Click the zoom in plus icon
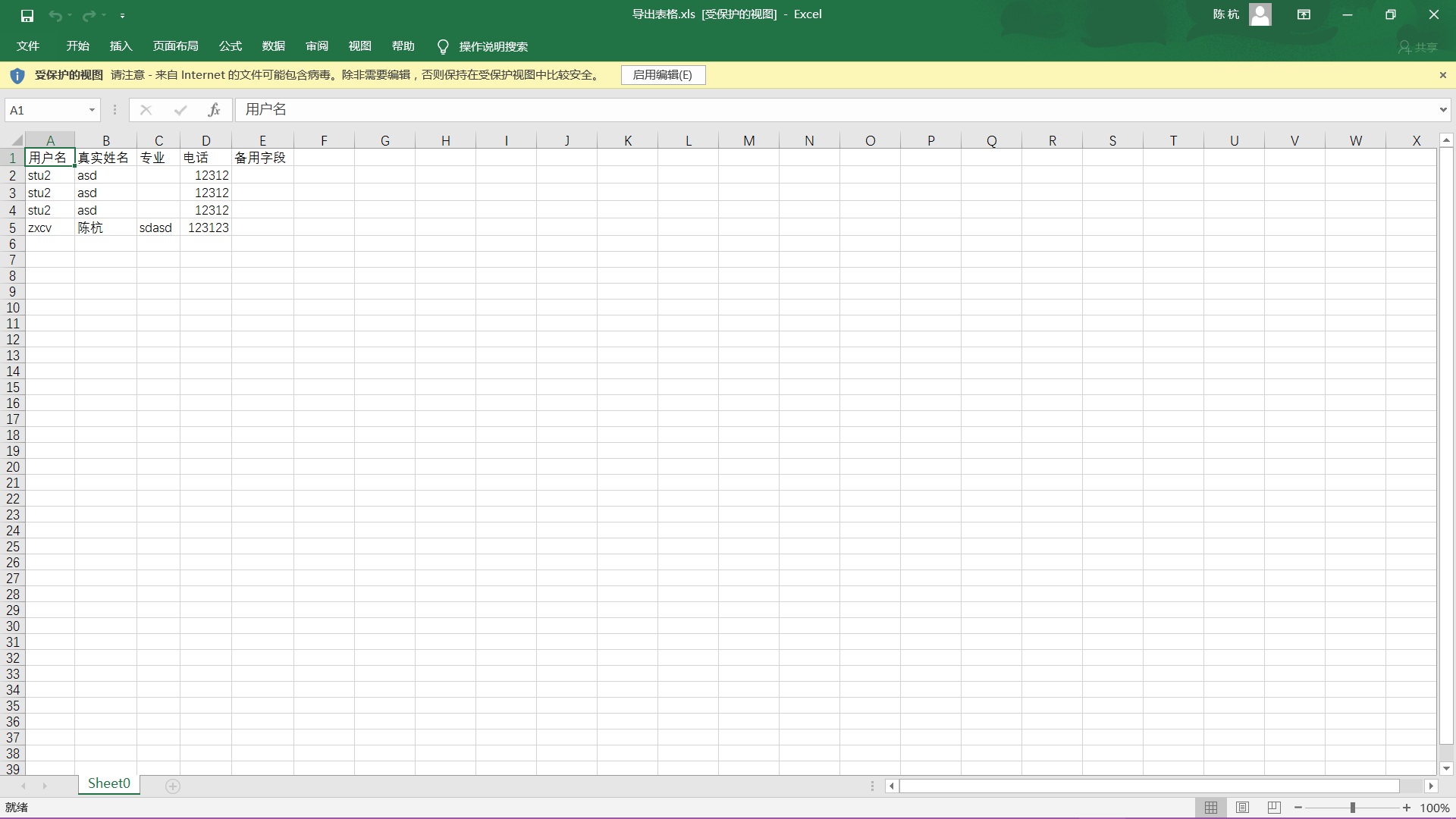The height and width of the screenshot is (819, 1456). point(1407,808)
